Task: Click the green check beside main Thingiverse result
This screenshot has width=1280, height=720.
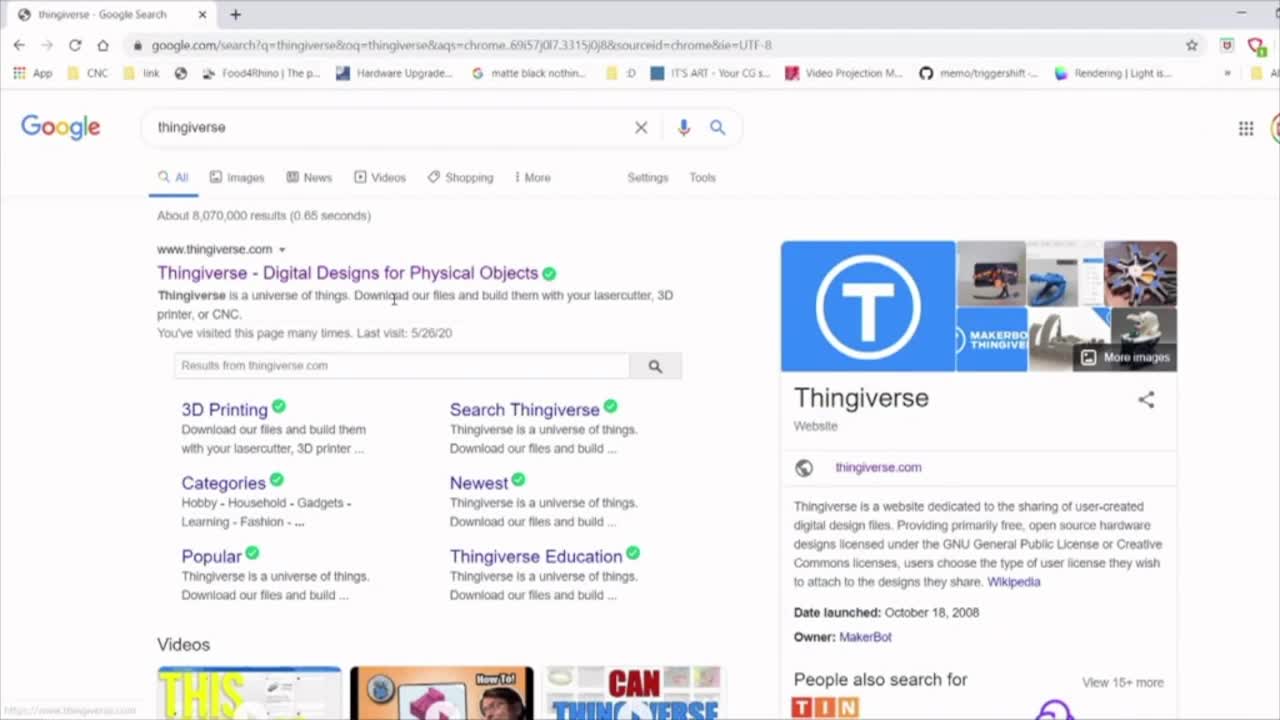Action: pos(549,273)
